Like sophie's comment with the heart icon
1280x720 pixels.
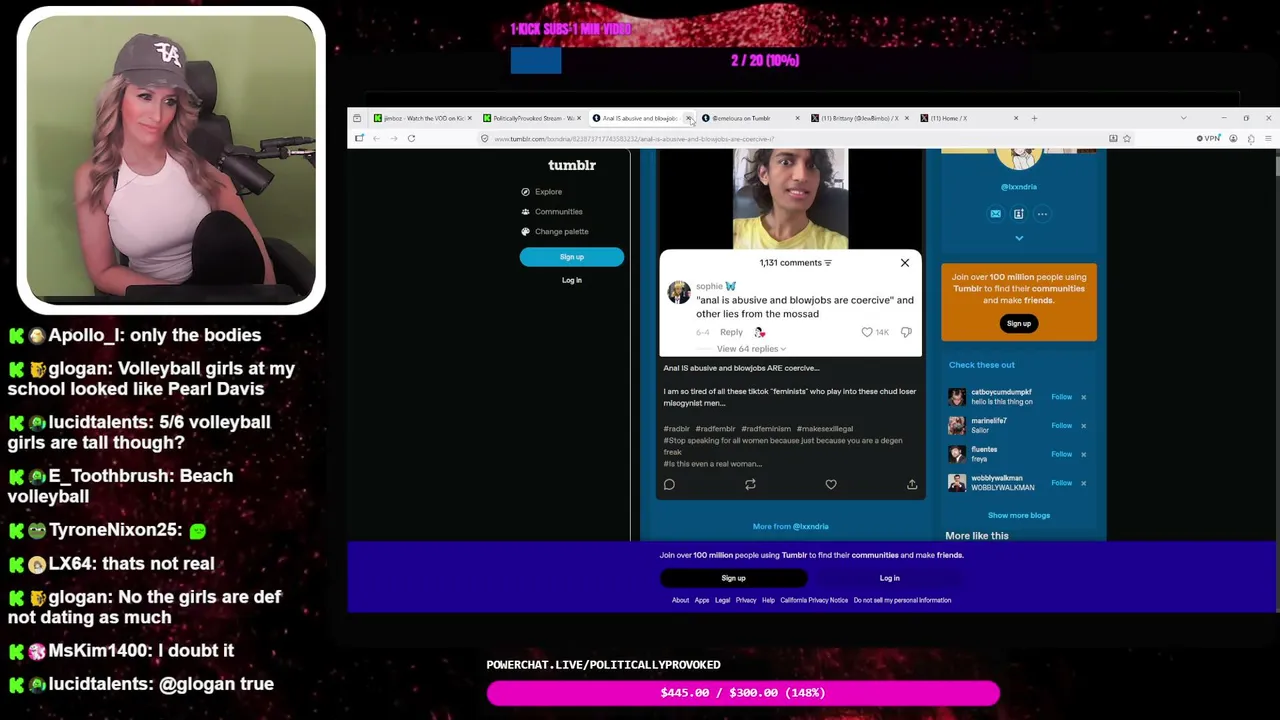pos(867,332)
